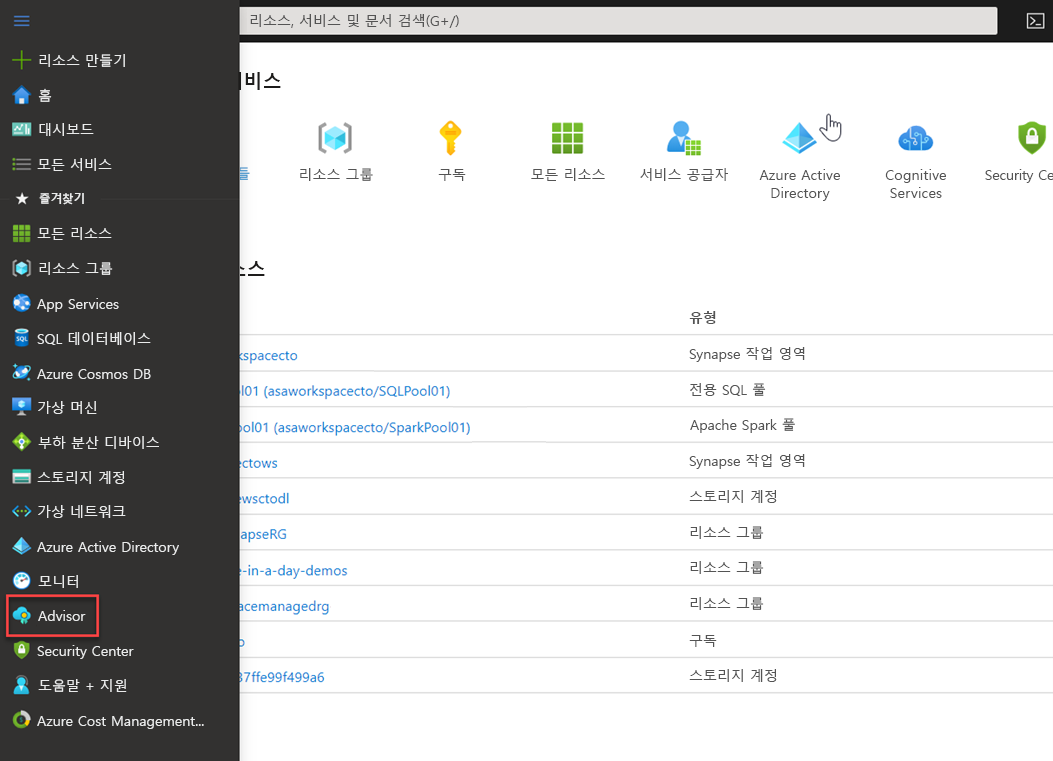Open the '37ffe99f499a6' storage account link
This screenshot has height=761, width=1053.
pyautogui.click(x=282, y=677)
